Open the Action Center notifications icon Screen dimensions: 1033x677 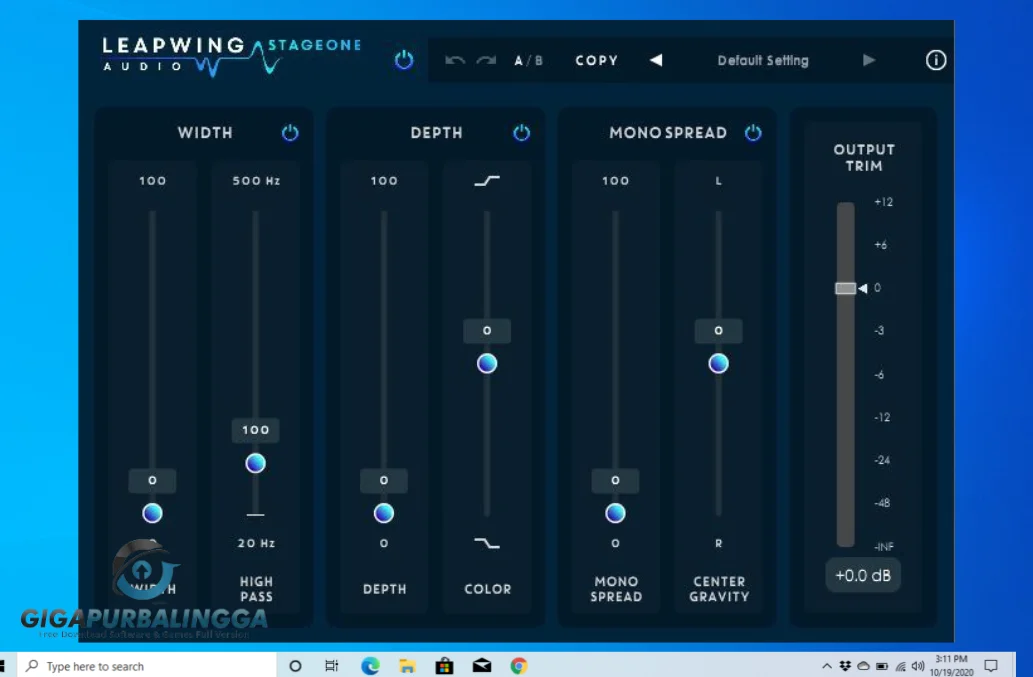click(x=991, y=666)
